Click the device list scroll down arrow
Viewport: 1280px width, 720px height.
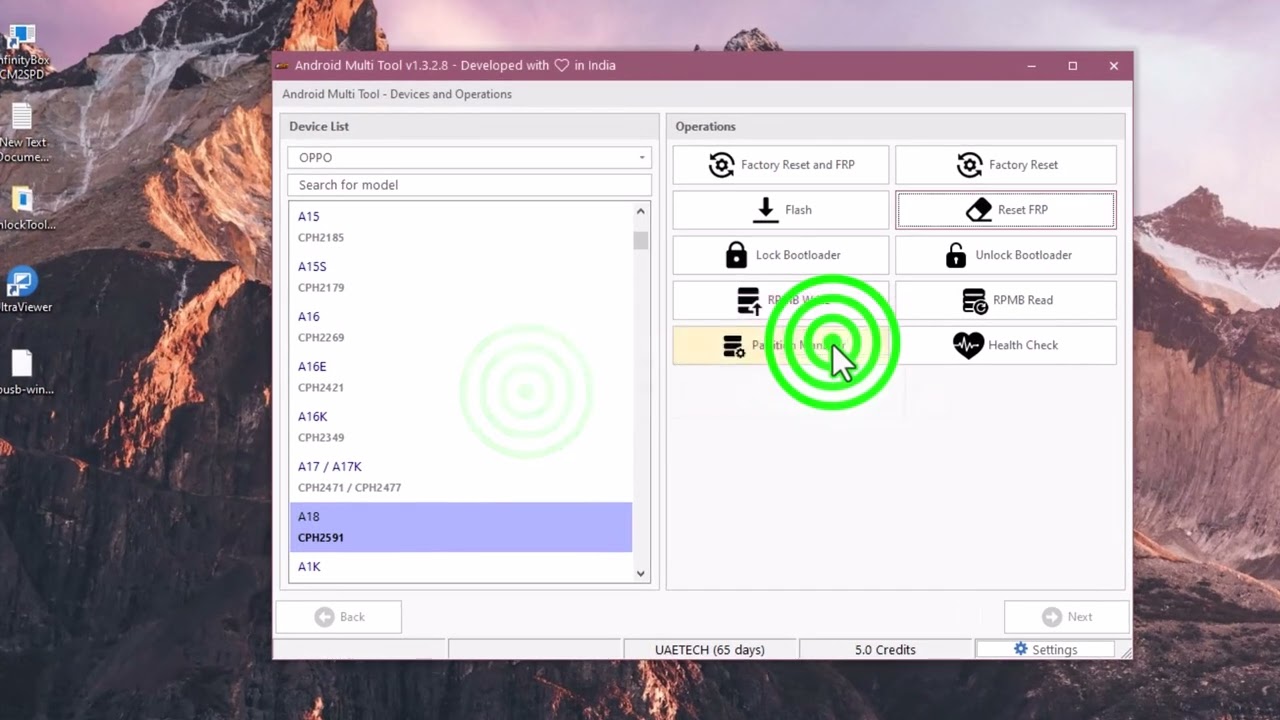[x=641, y=573]
